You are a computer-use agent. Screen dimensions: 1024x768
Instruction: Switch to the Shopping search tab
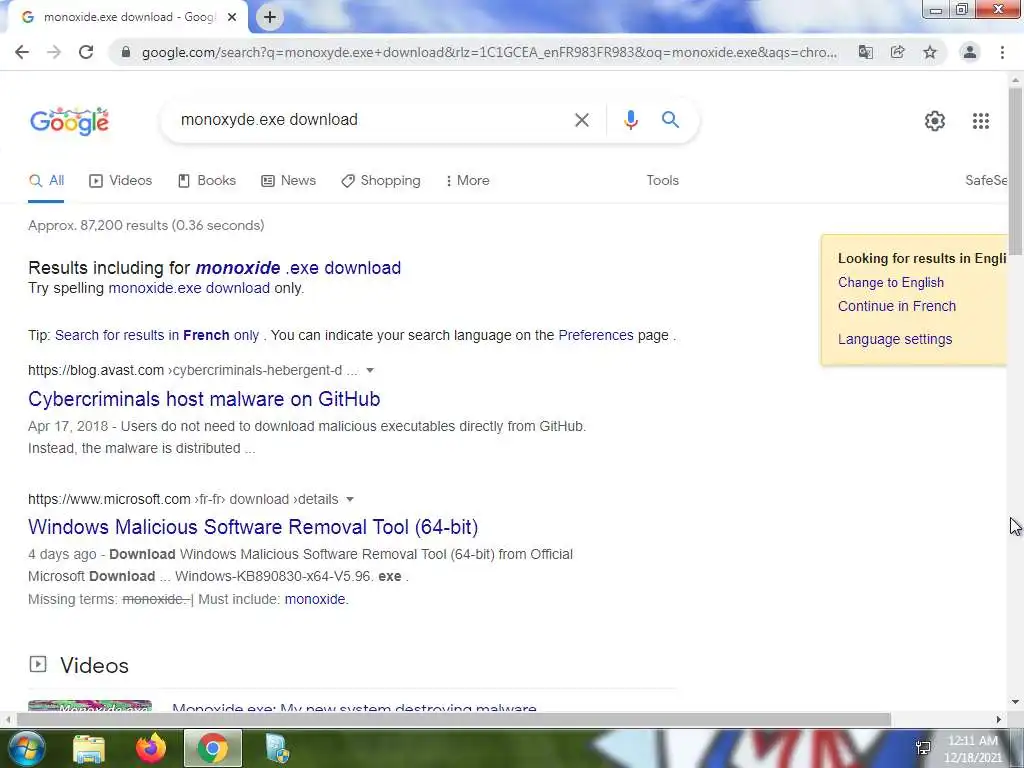tap(381, 181)
